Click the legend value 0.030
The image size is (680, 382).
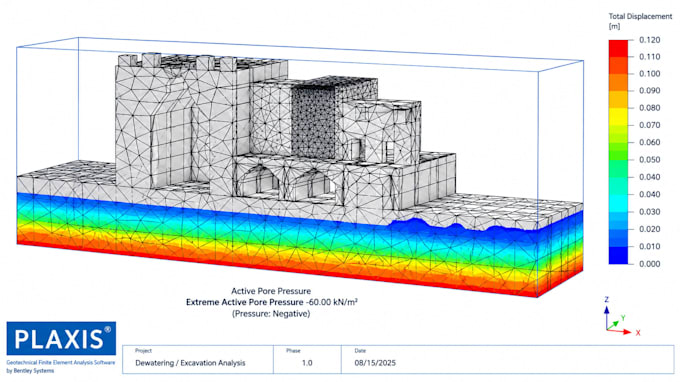pos(650,212)
